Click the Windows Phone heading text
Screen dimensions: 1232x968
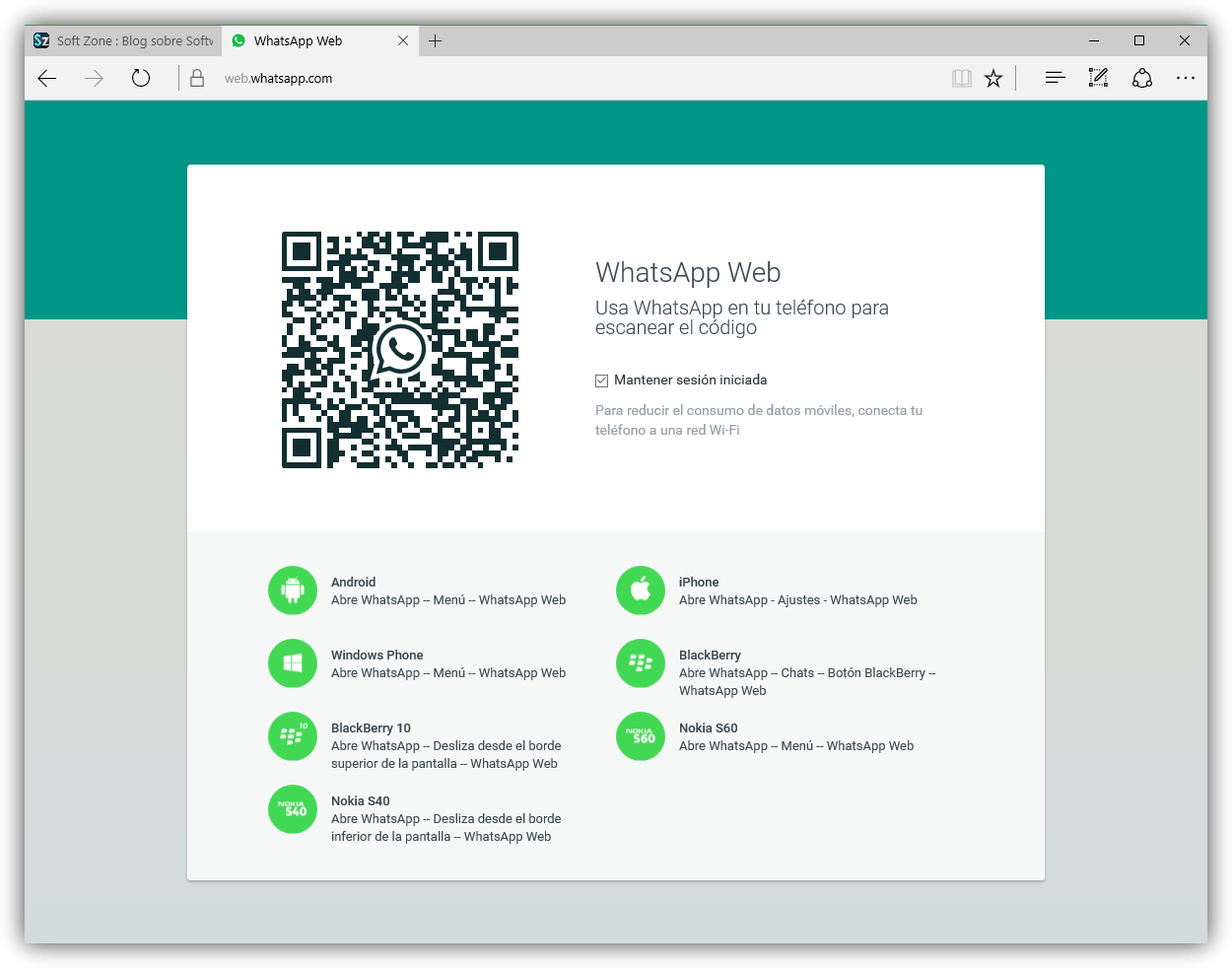(x=376, y=656)
